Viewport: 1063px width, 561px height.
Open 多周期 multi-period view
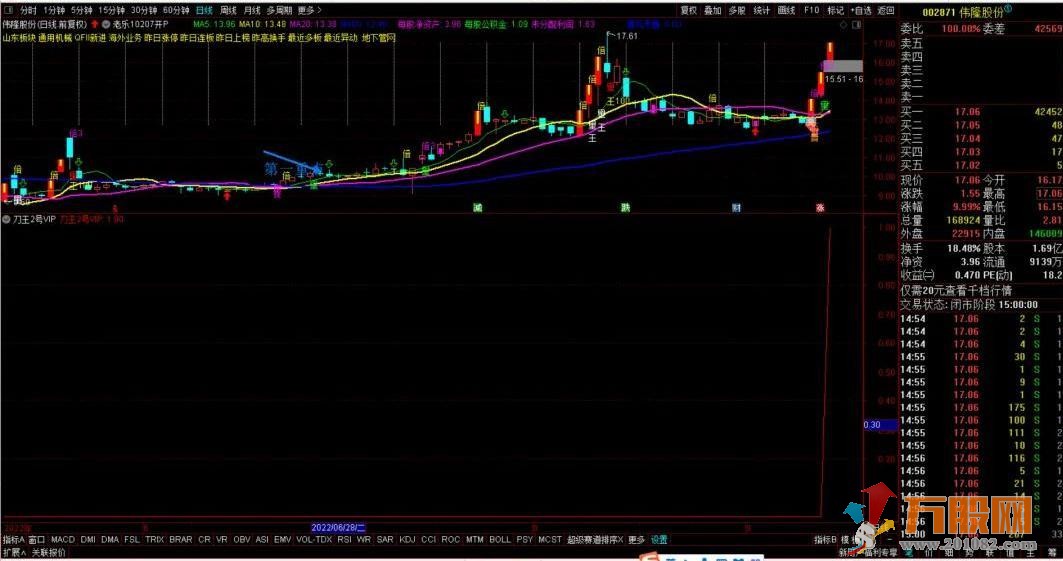pos(279,10)
